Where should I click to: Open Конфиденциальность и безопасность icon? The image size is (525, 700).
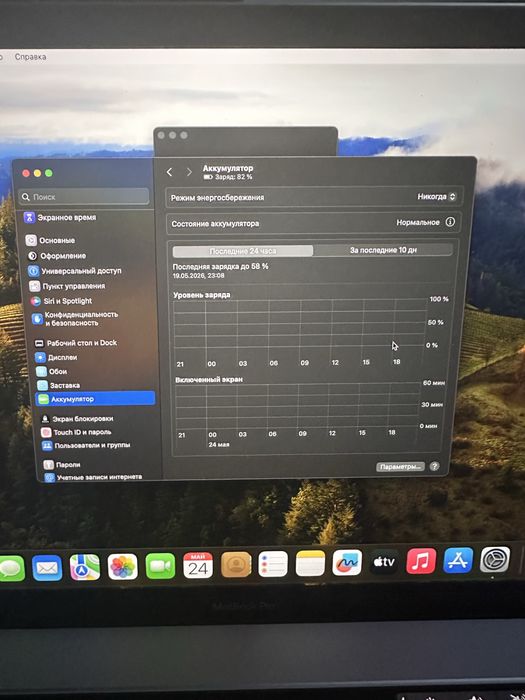point(37,318)
